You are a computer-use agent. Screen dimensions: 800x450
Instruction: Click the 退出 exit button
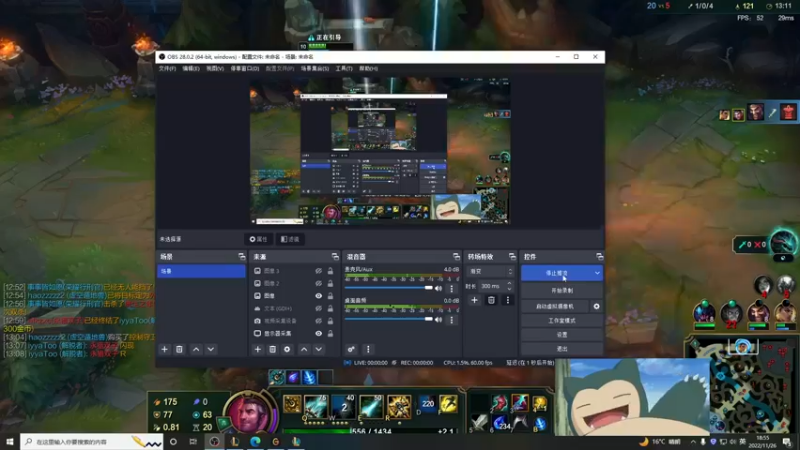562,349
